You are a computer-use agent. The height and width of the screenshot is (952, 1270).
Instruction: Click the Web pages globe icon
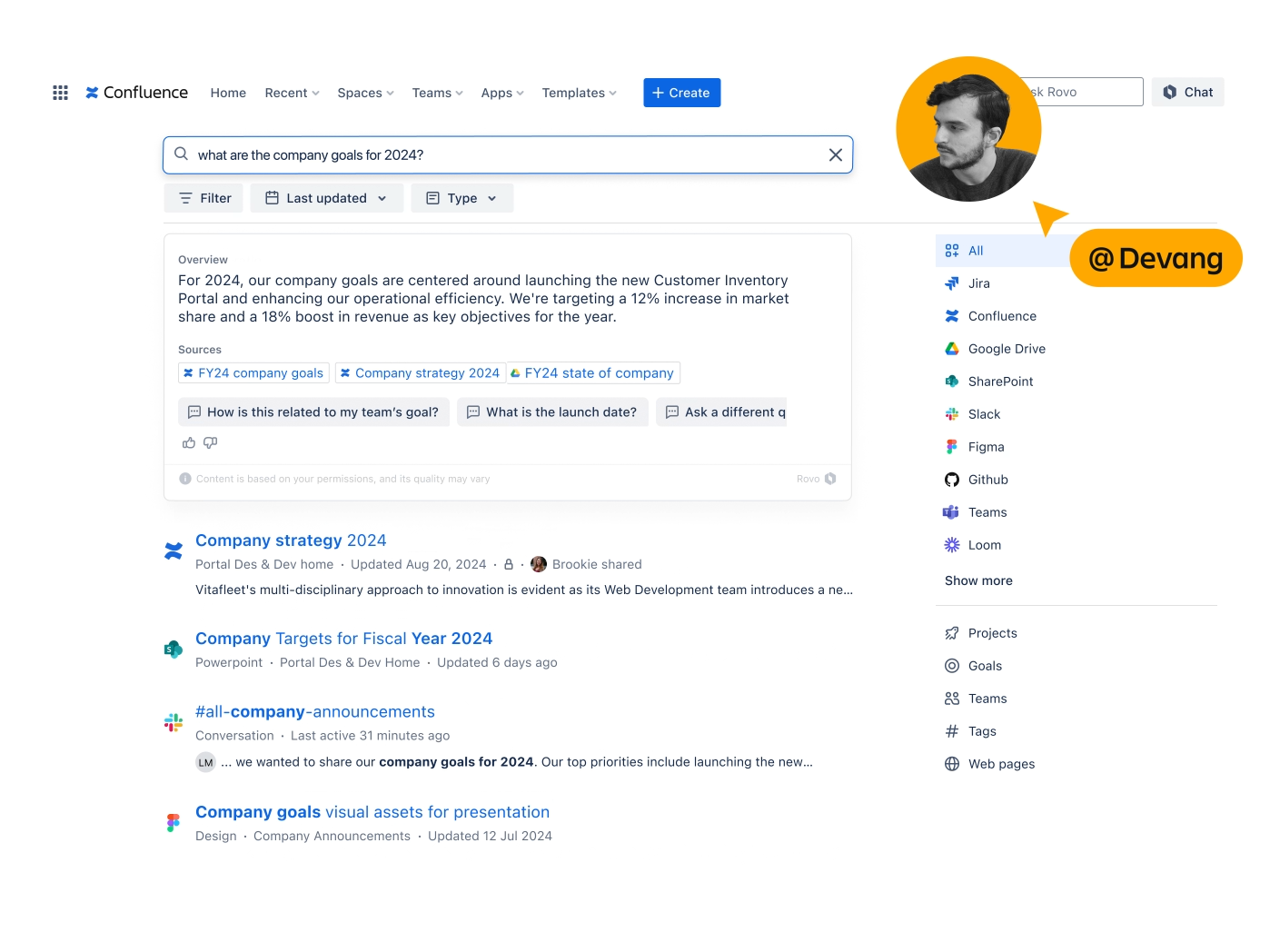952,764
